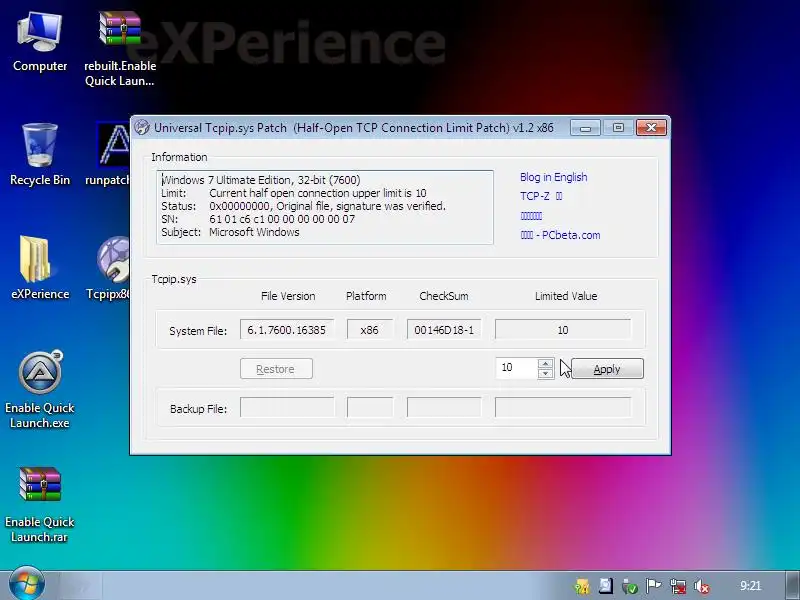Click the Status signature verified line
The width and height of the screenshot is (800, 600).
304,206
